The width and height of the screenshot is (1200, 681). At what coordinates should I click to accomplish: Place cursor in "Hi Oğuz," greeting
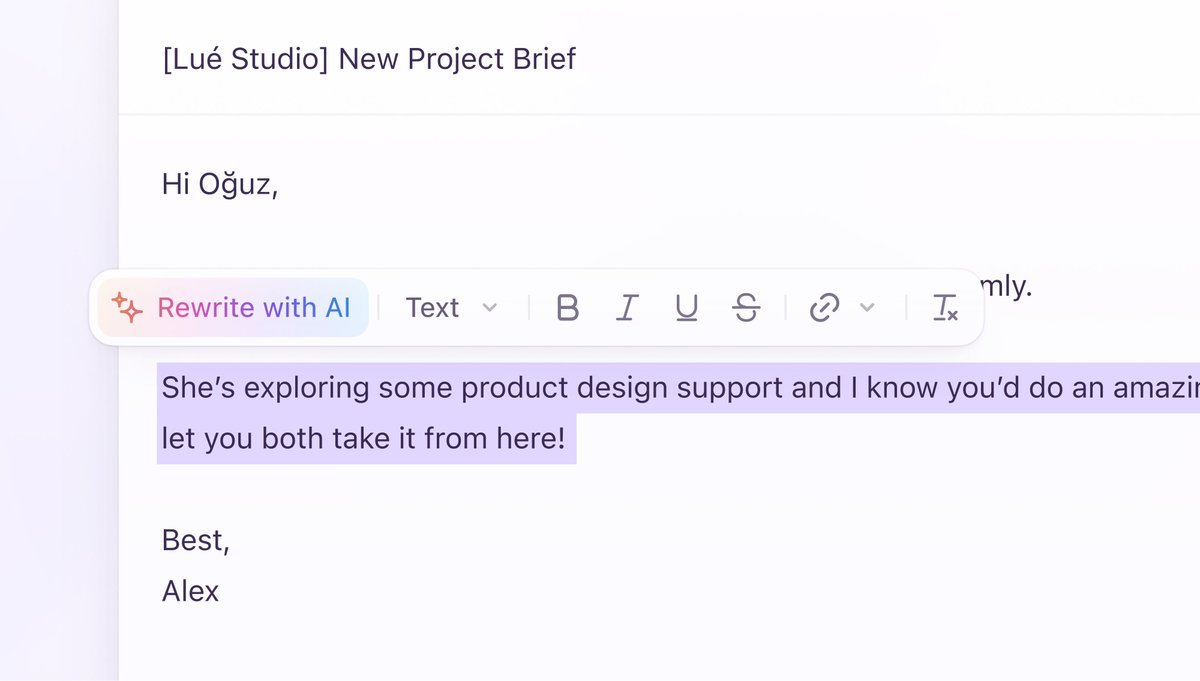click(219, 185)
